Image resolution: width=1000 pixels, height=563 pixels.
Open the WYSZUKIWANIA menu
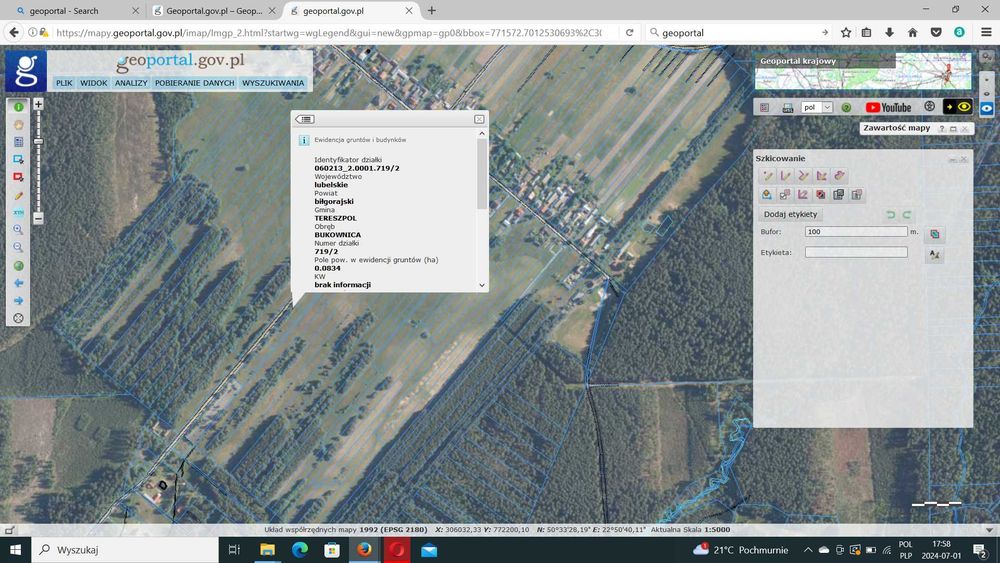click(x=273, y=83)
